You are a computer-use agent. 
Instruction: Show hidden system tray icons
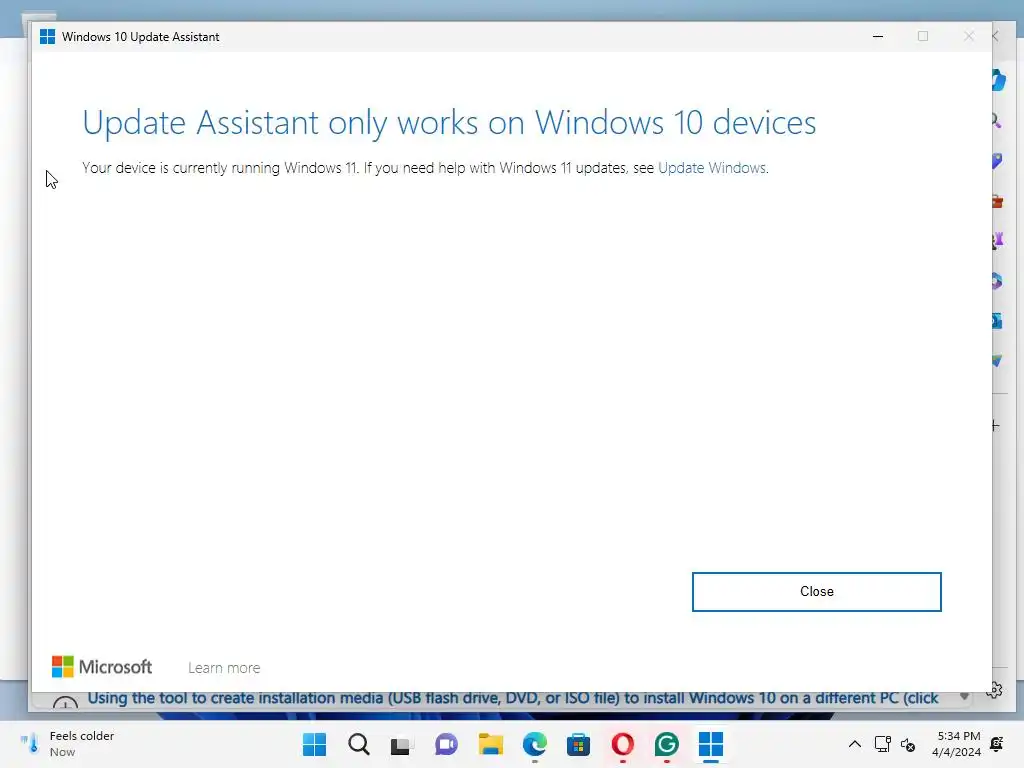(x=854, y=744)
